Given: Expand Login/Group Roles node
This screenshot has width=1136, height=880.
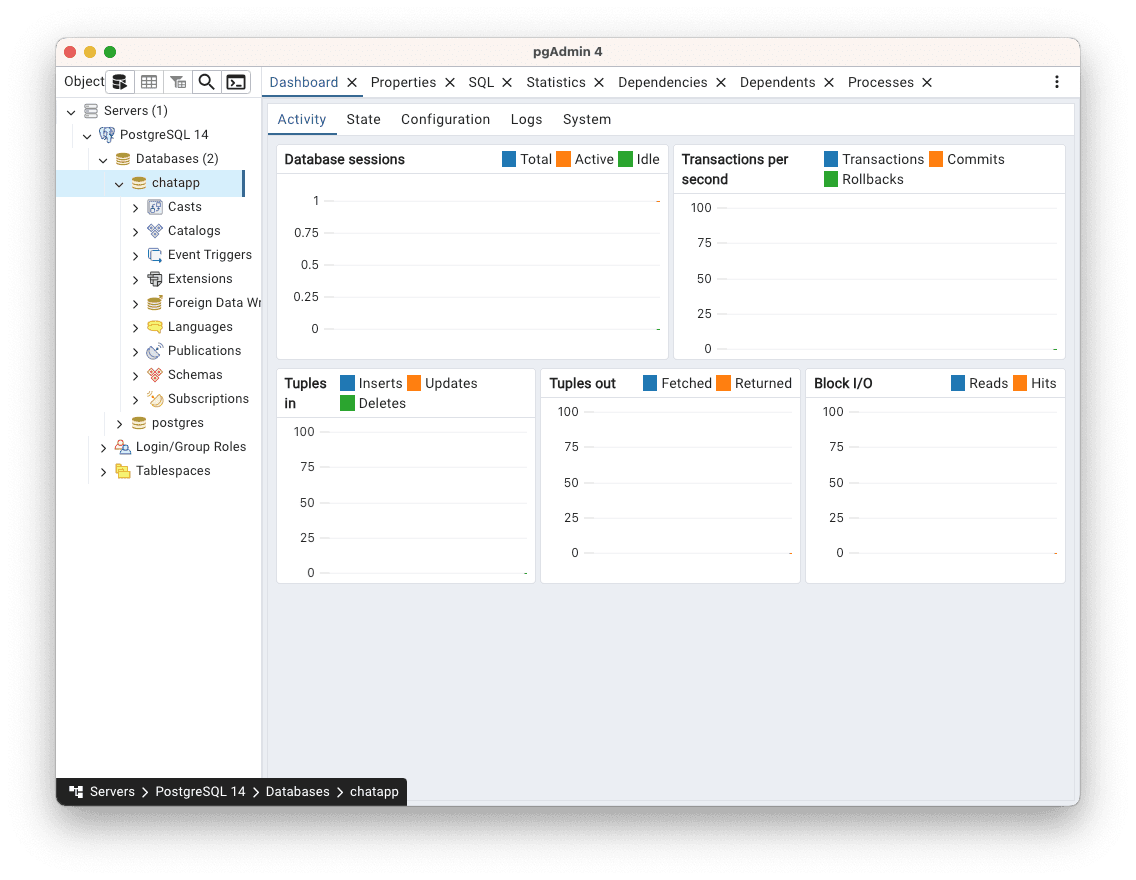Looking at the screenshot, I should pyautogui.click(x=103, y=448).
